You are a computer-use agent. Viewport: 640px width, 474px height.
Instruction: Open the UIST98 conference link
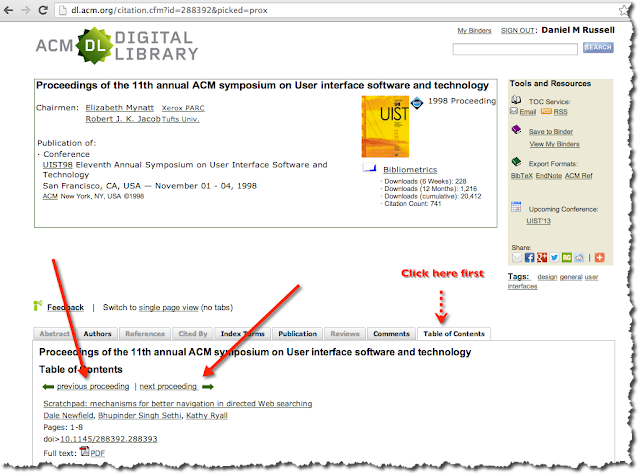(x=58, y=165)
